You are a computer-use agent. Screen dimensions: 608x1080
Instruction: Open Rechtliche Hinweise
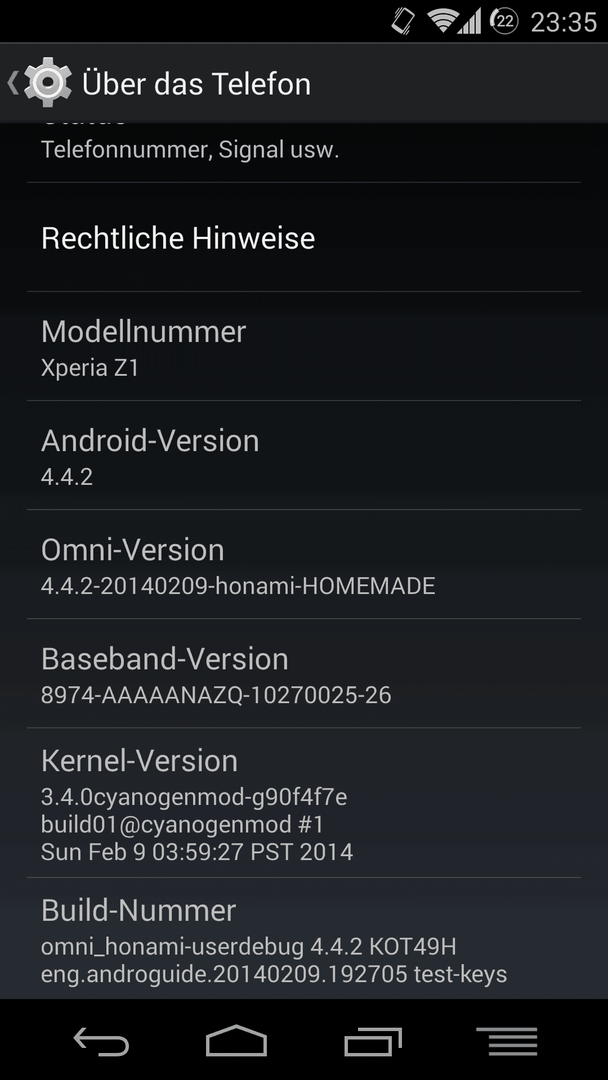304,237
